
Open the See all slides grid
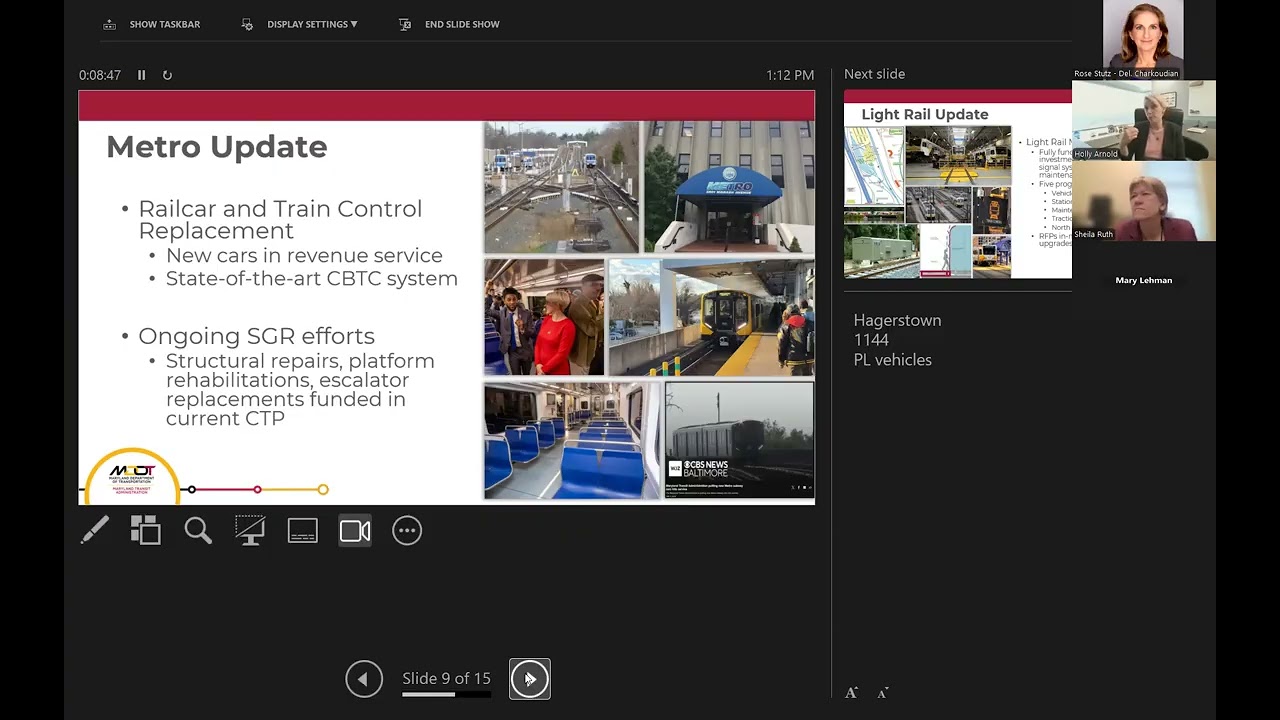click(146, 530)
